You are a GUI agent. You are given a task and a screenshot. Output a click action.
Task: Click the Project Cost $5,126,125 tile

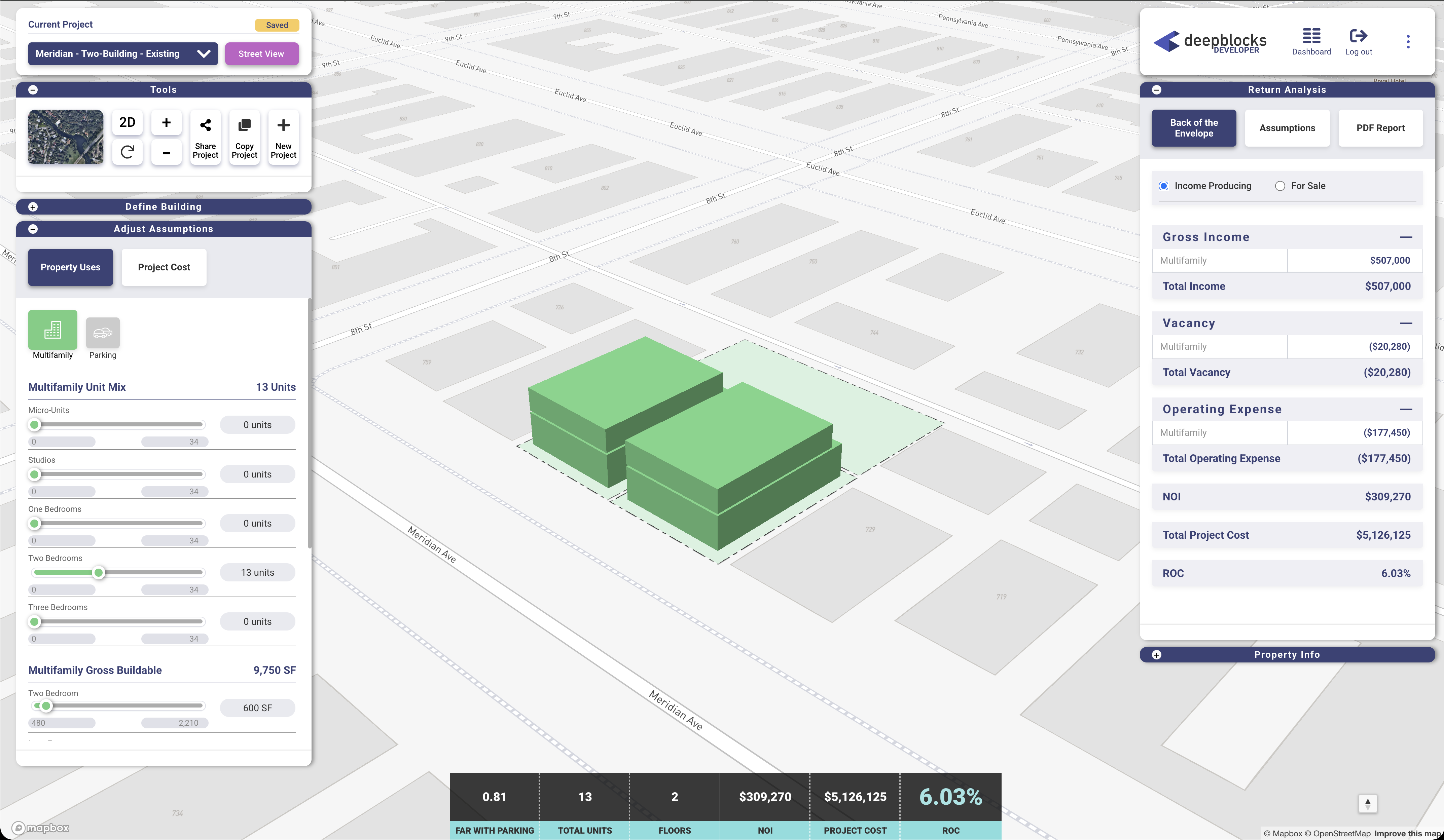click(855, 806)
